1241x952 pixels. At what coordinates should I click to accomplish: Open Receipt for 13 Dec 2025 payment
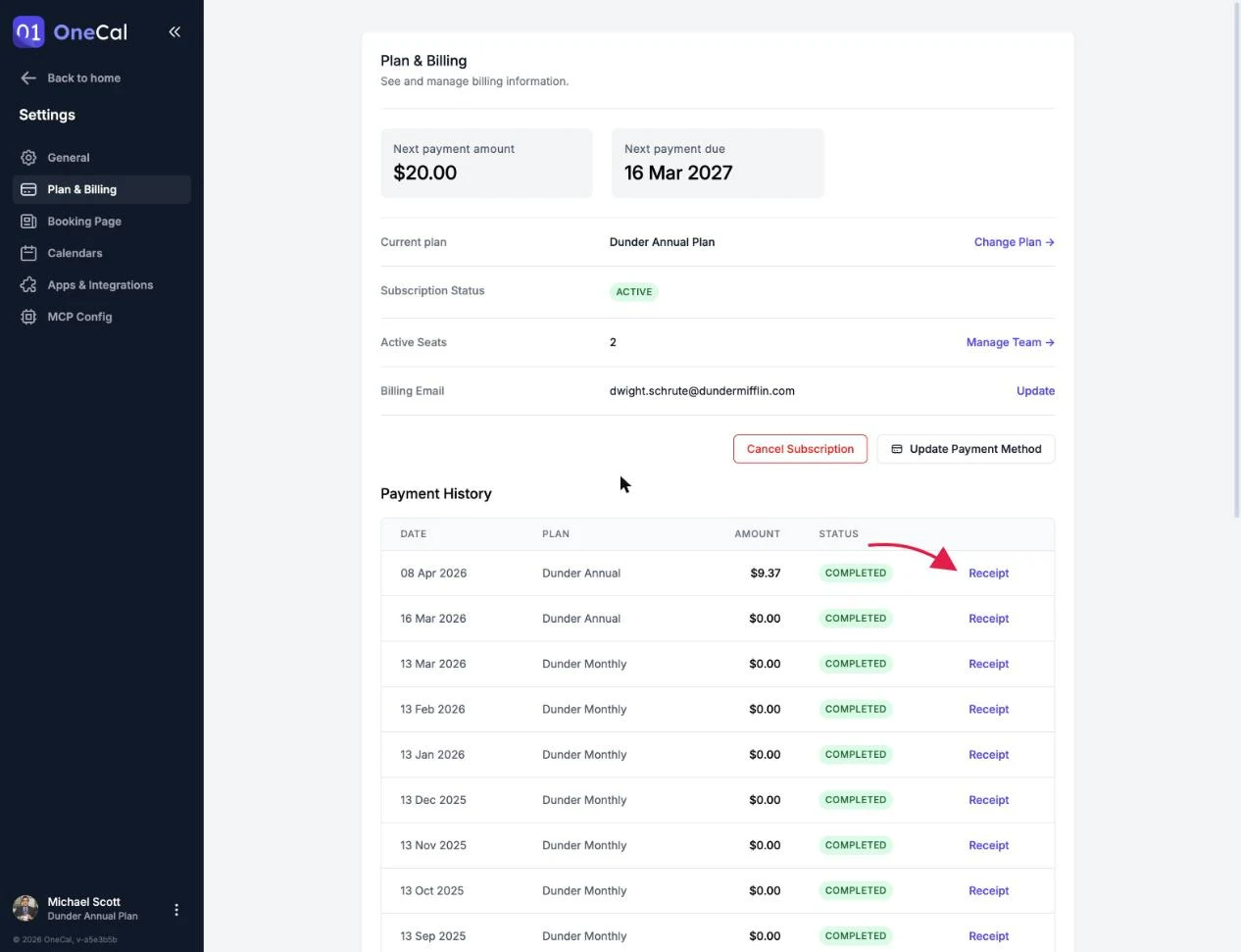point(988,800)
